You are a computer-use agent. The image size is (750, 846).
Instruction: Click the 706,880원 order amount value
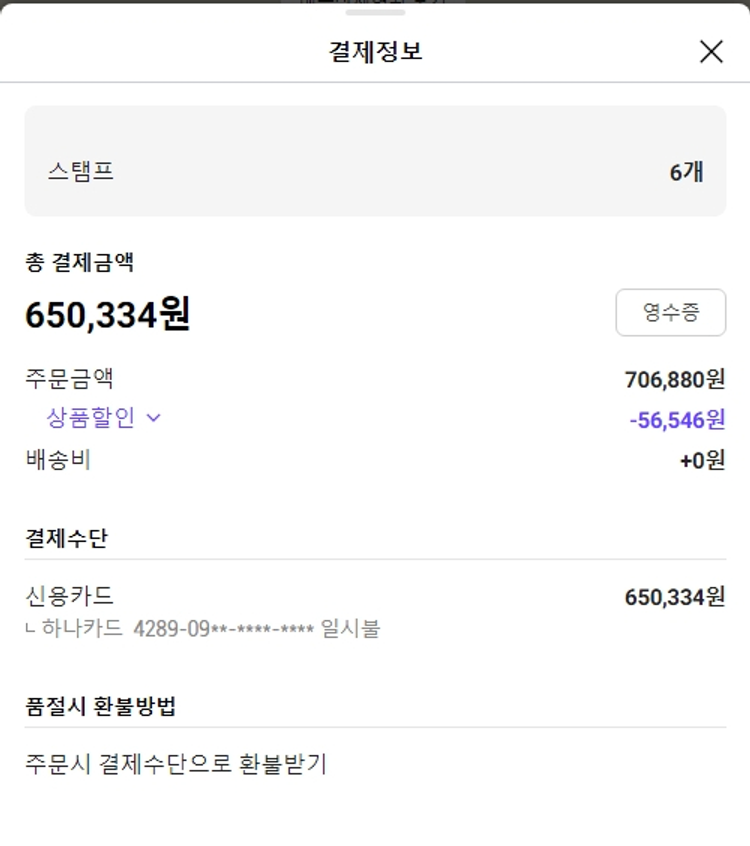(674, 380)
